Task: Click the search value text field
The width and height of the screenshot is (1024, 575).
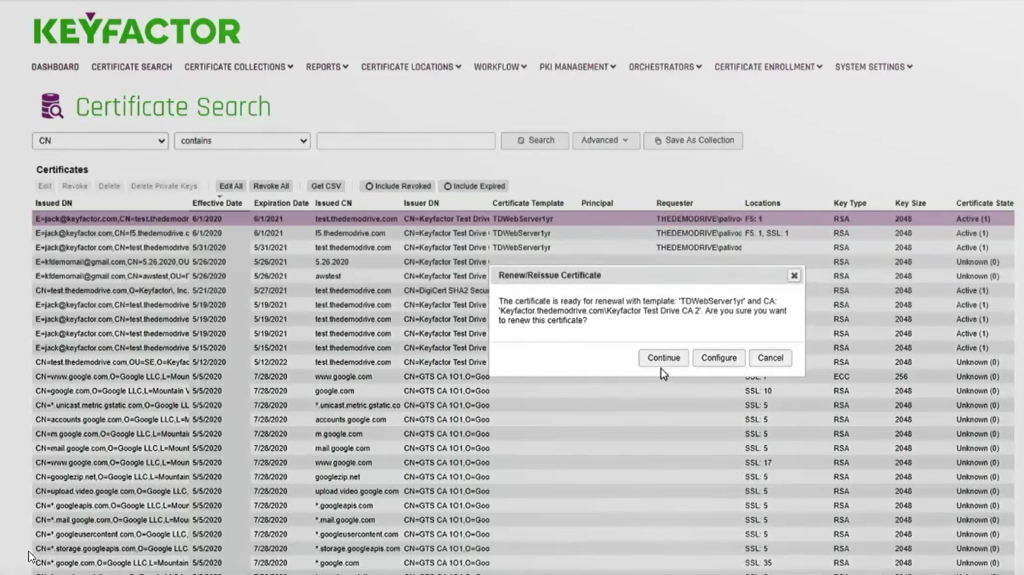Action: click(x=405, y=141)
